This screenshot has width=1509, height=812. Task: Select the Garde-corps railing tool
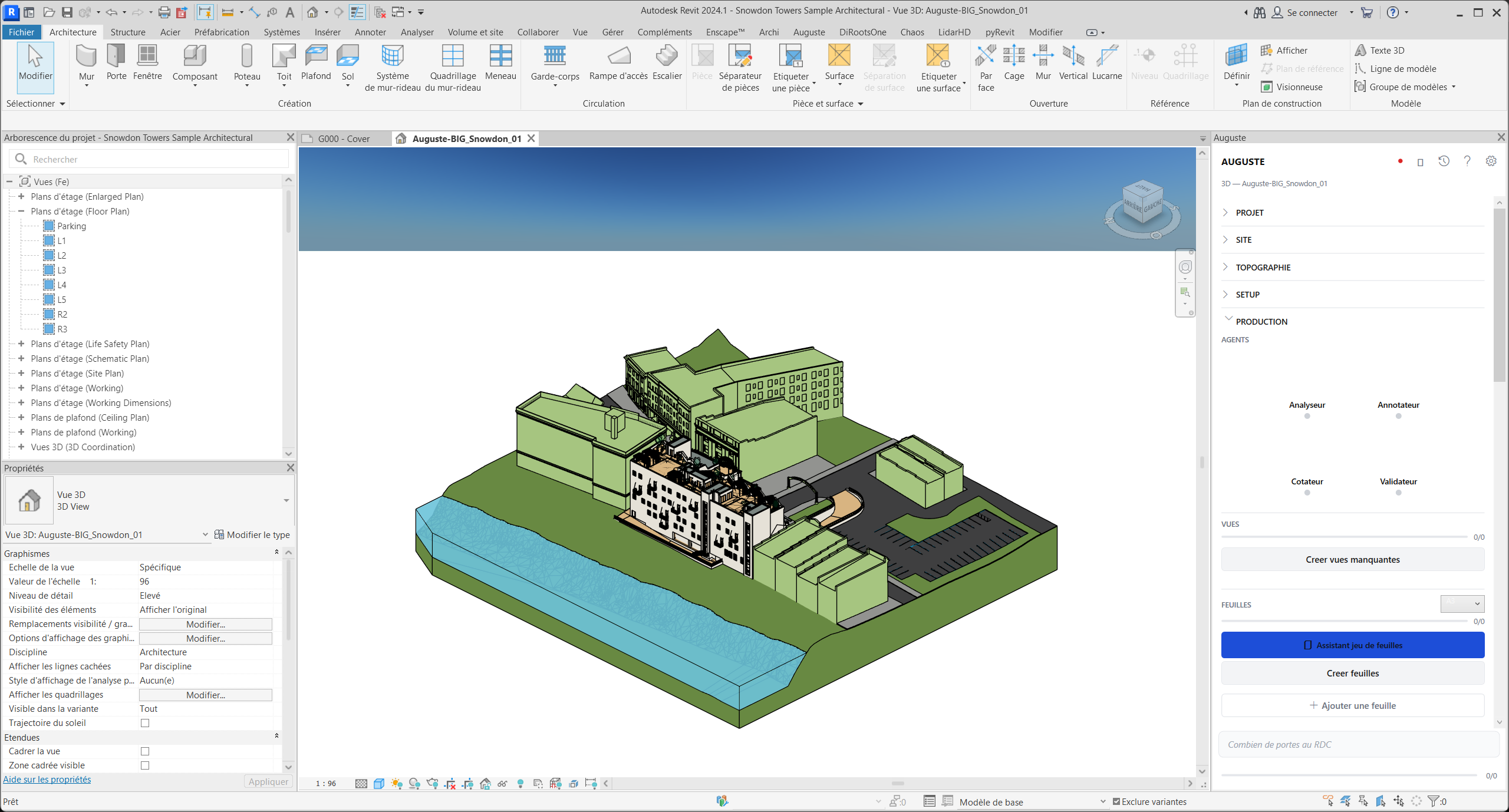coord(555,65)
